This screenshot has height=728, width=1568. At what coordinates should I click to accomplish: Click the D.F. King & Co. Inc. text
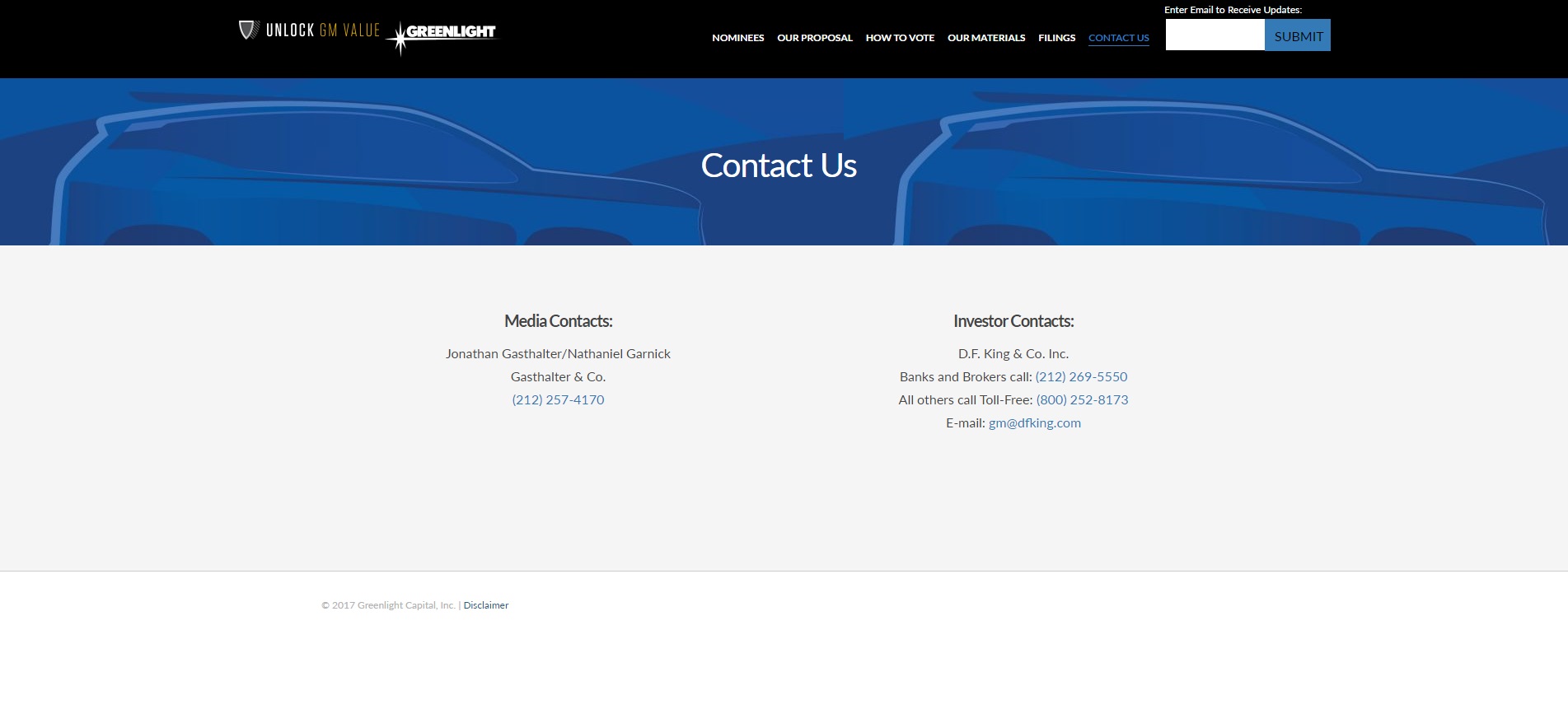[1013, 354]
